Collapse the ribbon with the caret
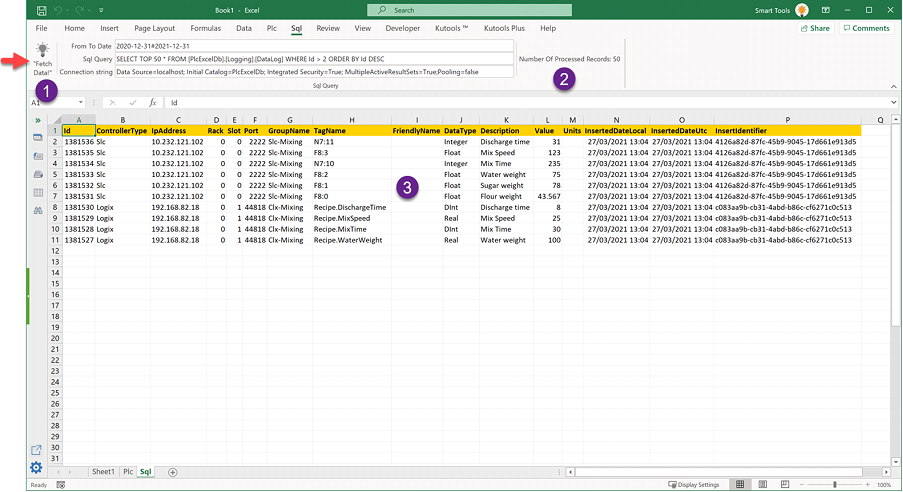Screen dimensions: 903x492 coord(894,86)
